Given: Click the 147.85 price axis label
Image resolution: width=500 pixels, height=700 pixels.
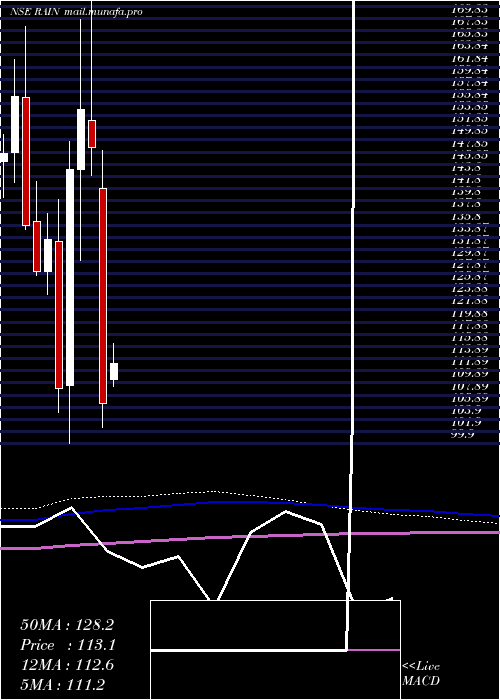Looking at the screenshot, I should (469, 144).
